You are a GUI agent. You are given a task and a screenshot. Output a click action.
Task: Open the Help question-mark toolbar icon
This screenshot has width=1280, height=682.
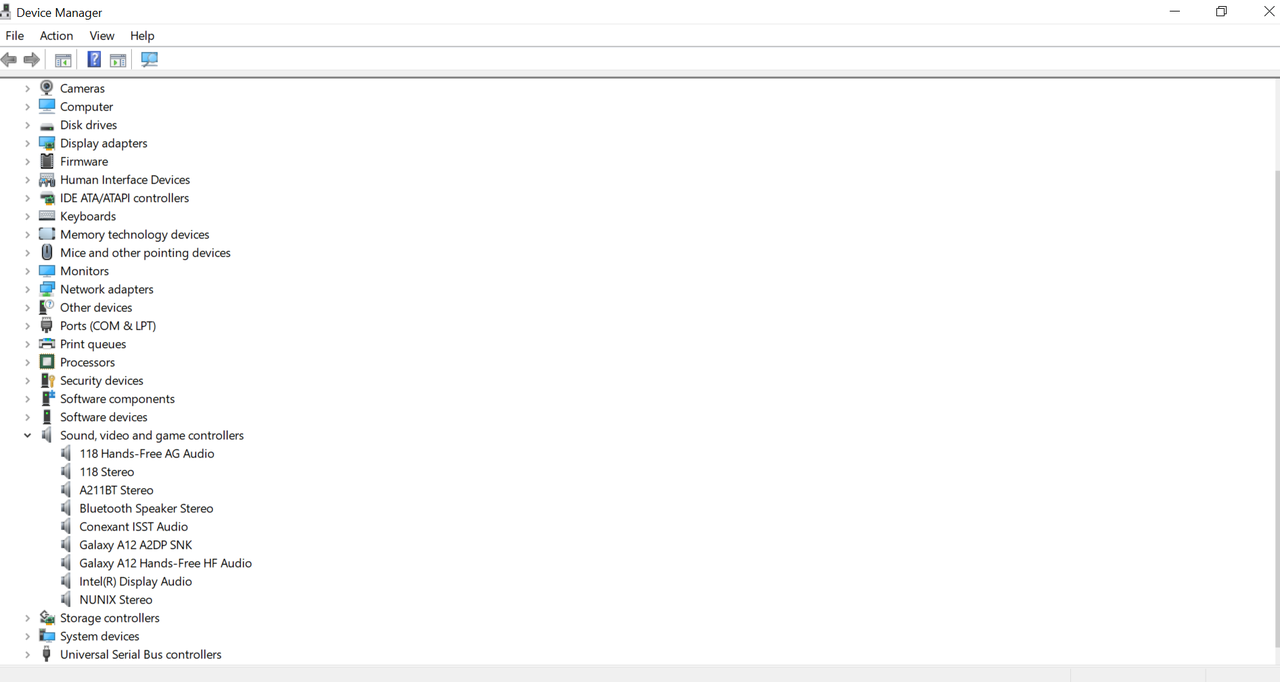click(x=94, y=60)
